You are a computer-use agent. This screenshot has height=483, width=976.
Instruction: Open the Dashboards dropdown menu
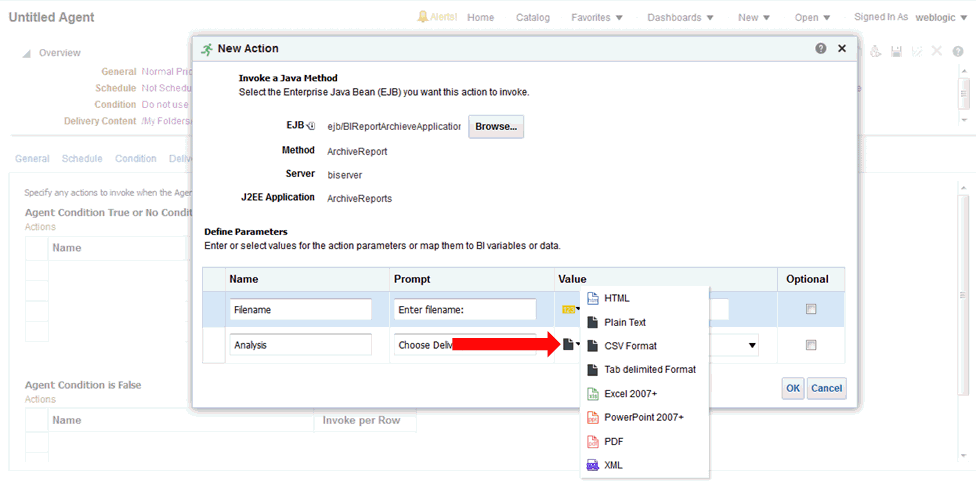(680, 17)
